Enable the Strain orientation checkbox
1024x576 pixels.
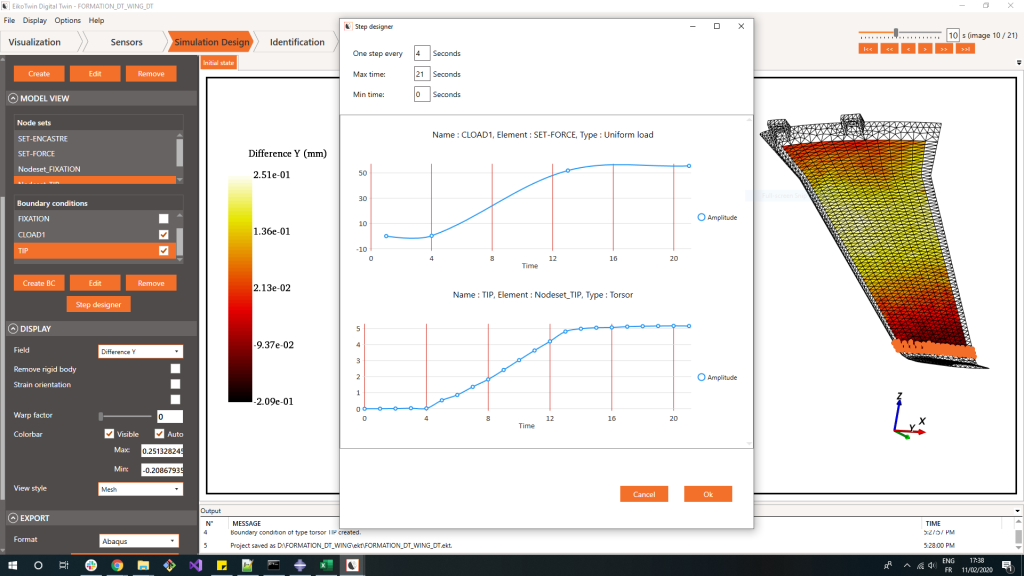click(x=175, y=384)
